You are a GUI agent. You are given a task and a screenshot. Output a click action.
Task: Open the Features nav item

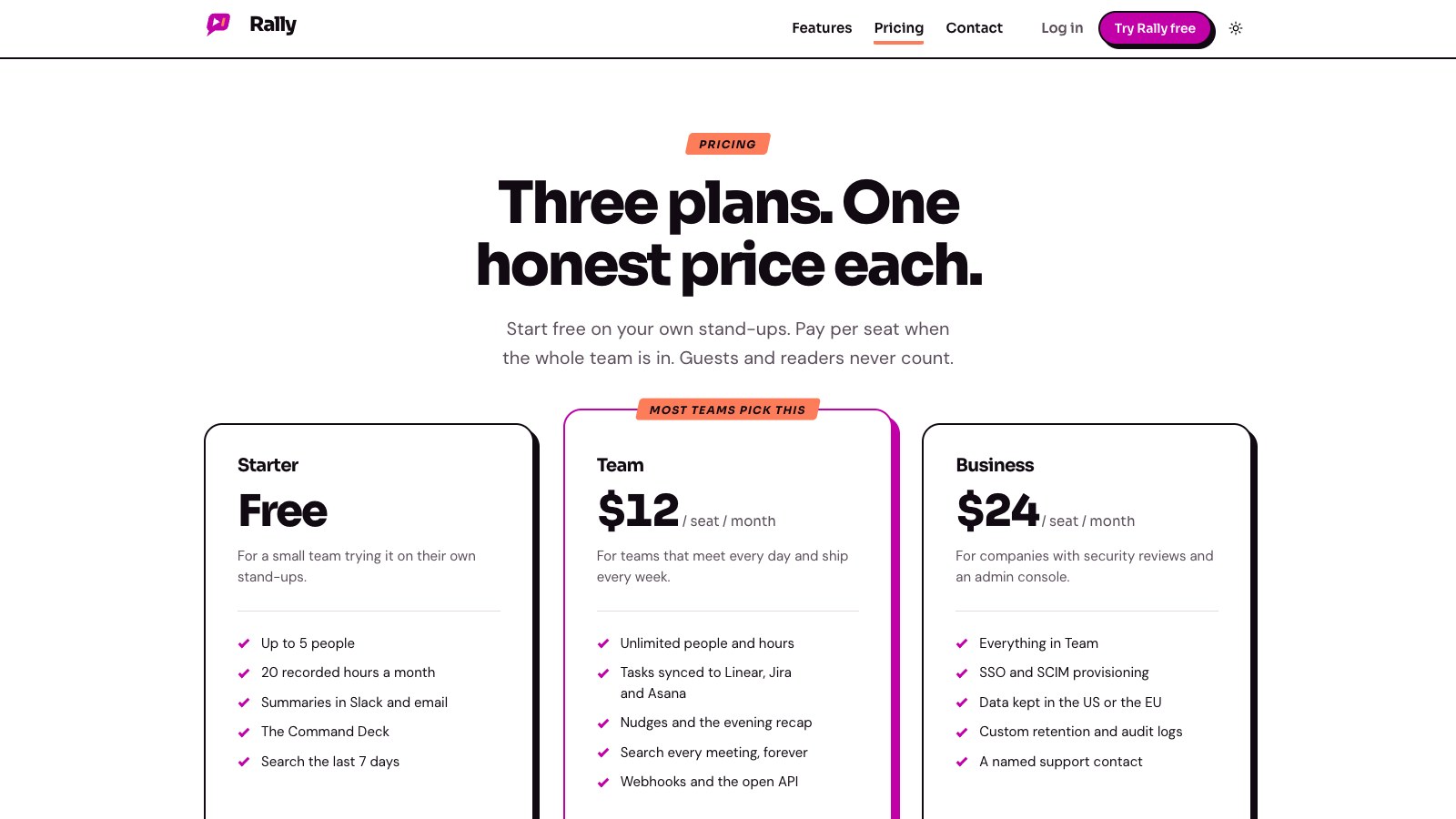(x=822, y=28)
